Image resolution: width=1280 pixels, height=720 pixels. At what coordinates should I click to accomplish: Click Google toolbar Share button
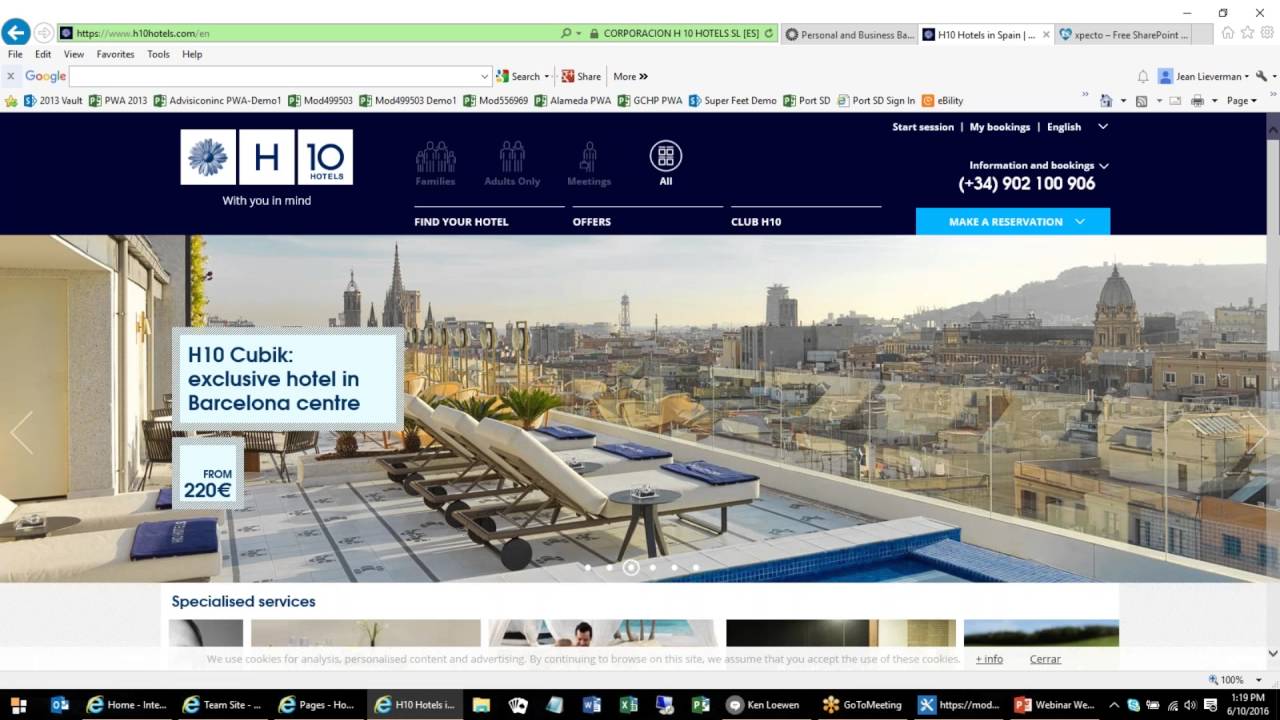[581, 76]
